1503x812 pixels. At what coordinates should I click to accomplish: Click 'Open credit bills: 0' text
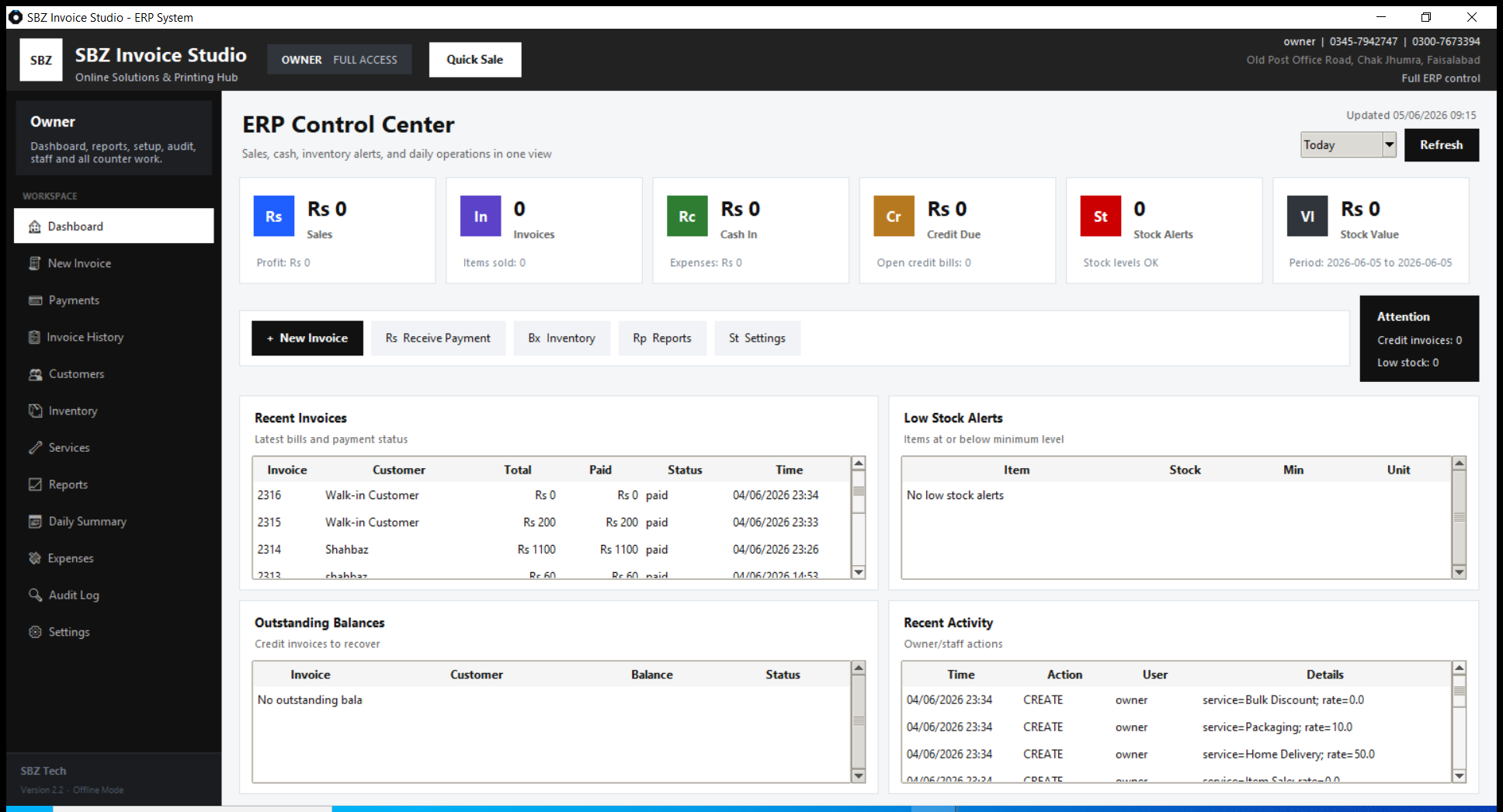924,262
